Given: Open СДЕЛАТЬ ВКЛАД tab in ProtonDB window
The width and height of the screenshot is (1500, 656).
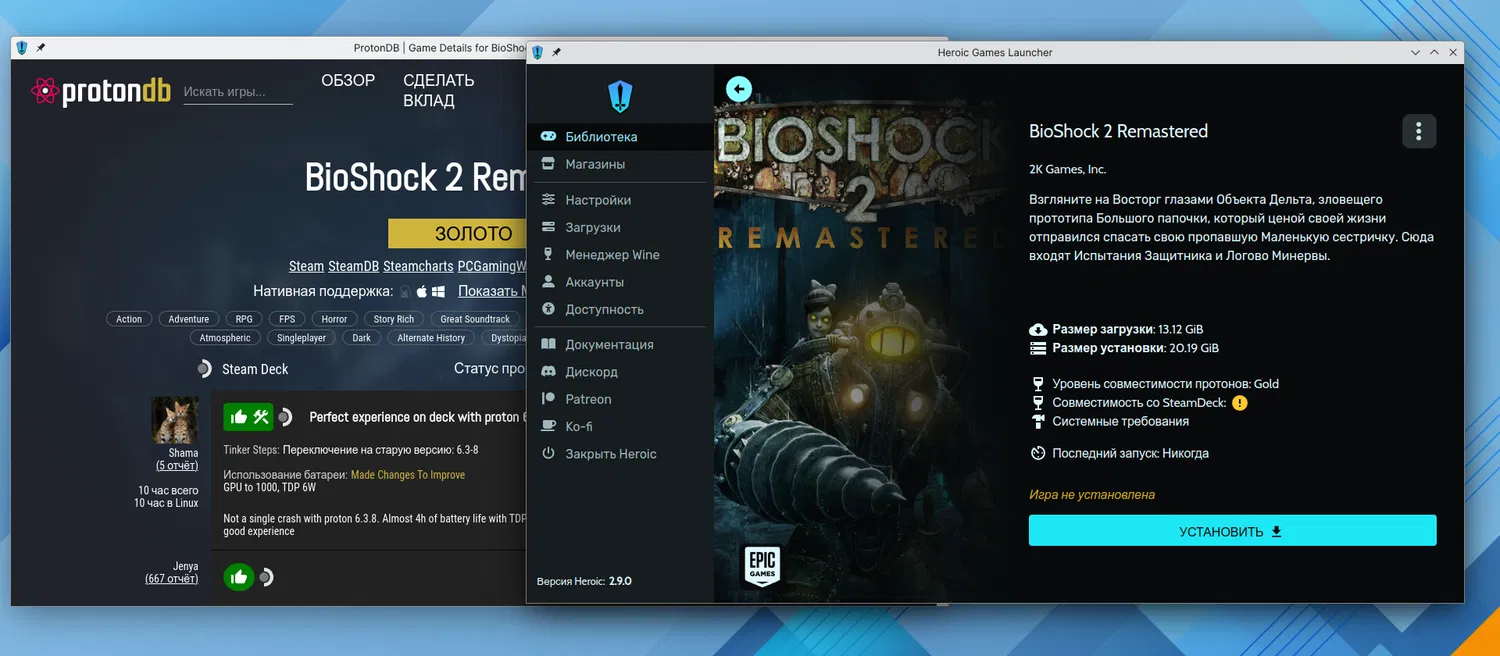Looking at the screenshot, I should point(438,91).
